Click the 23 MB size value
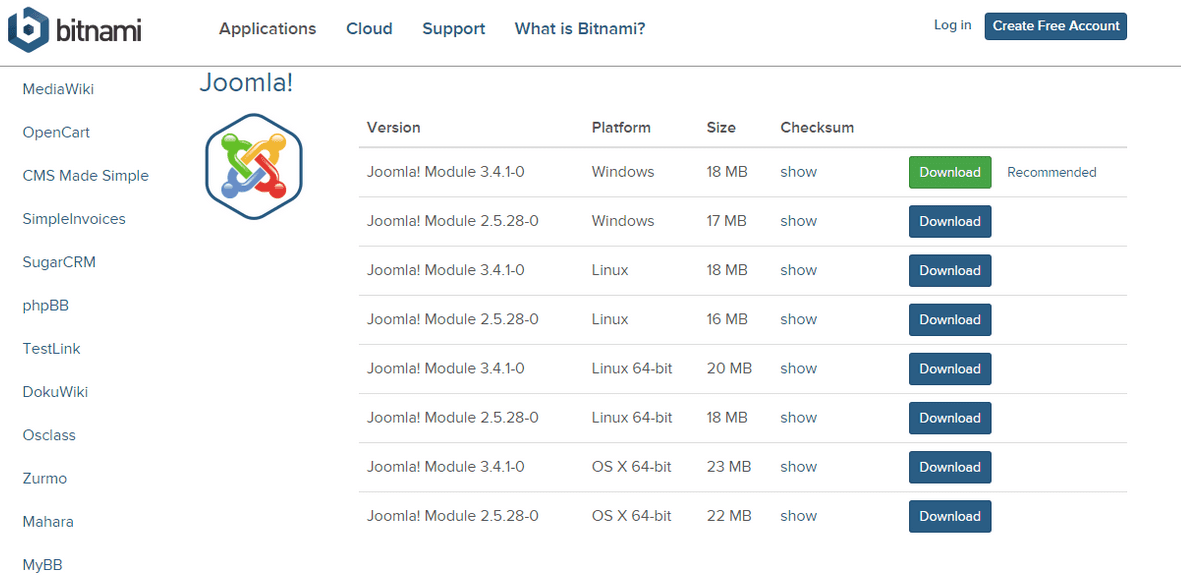The image size is (1181, 585). [x=729, y=466]
